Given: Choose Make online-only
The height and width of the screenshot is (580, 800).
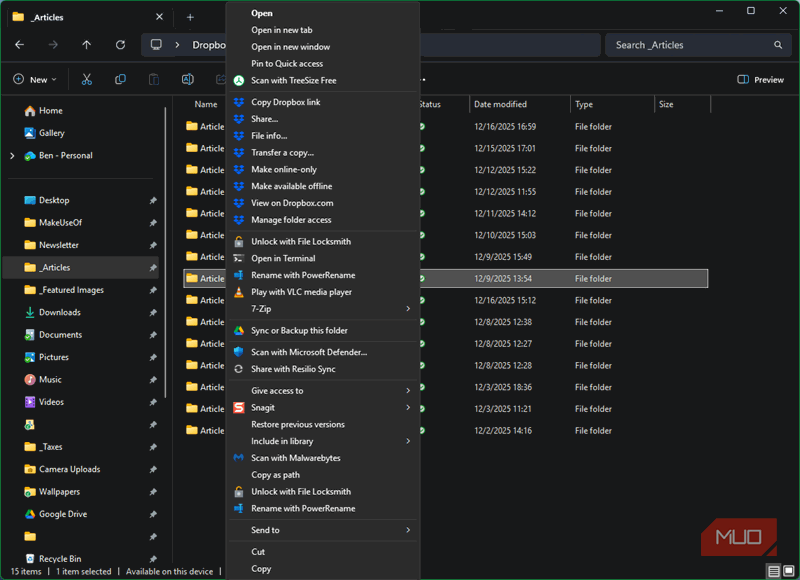Looking at the screenshot, I should (x=322, y=169).
